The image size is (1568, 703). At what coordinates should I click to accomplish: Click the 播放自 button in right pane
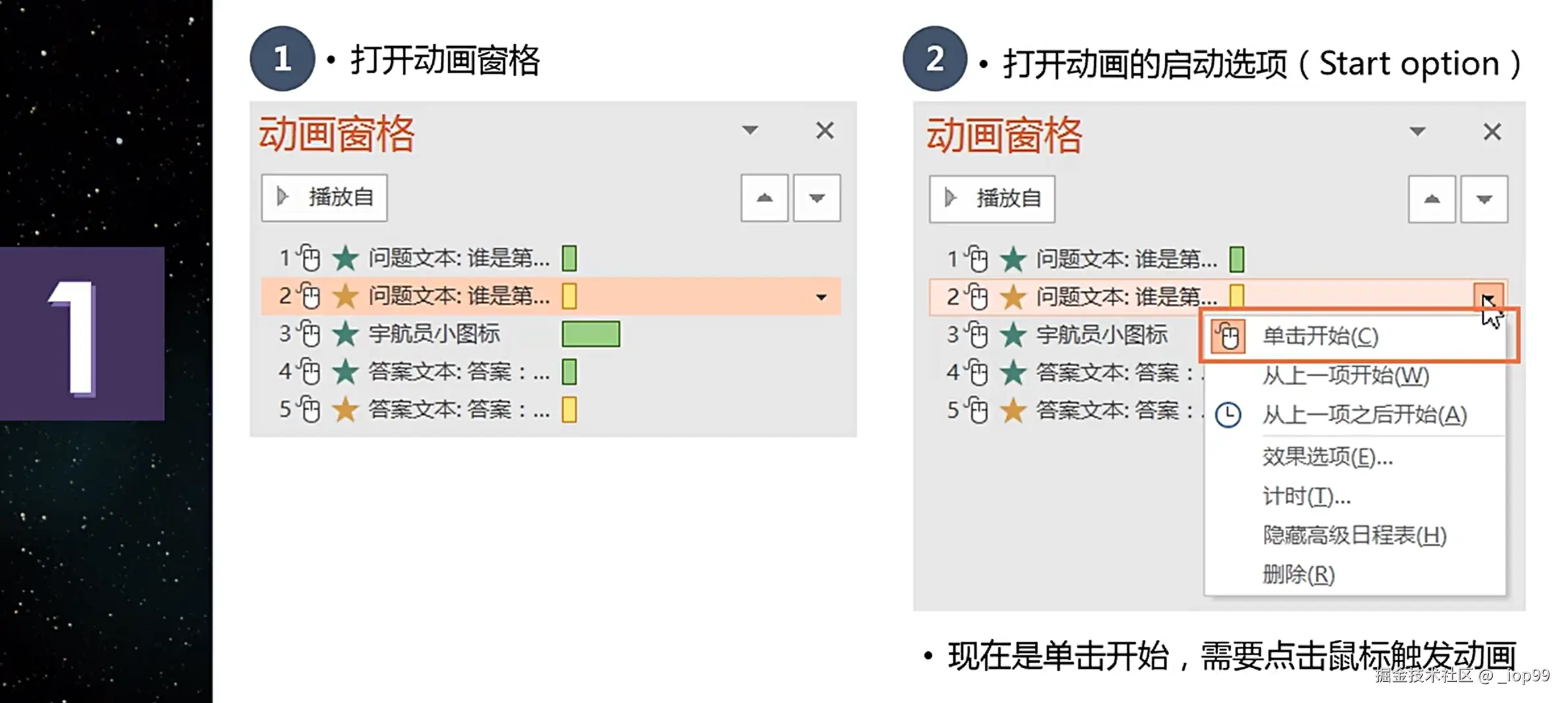pyautogui.click(x=992, y=199)
